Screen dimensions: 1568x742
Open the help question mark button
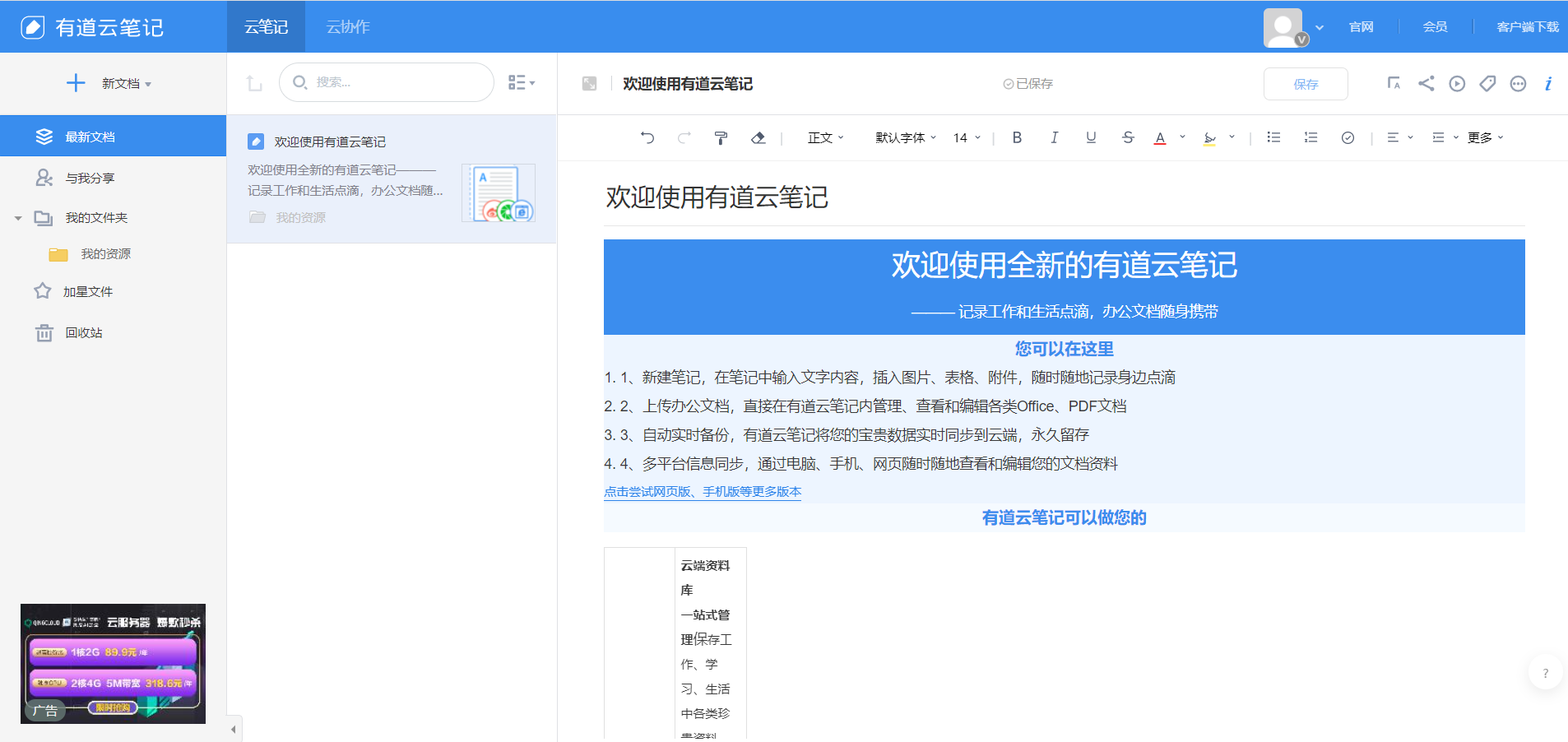(1545, 673)
